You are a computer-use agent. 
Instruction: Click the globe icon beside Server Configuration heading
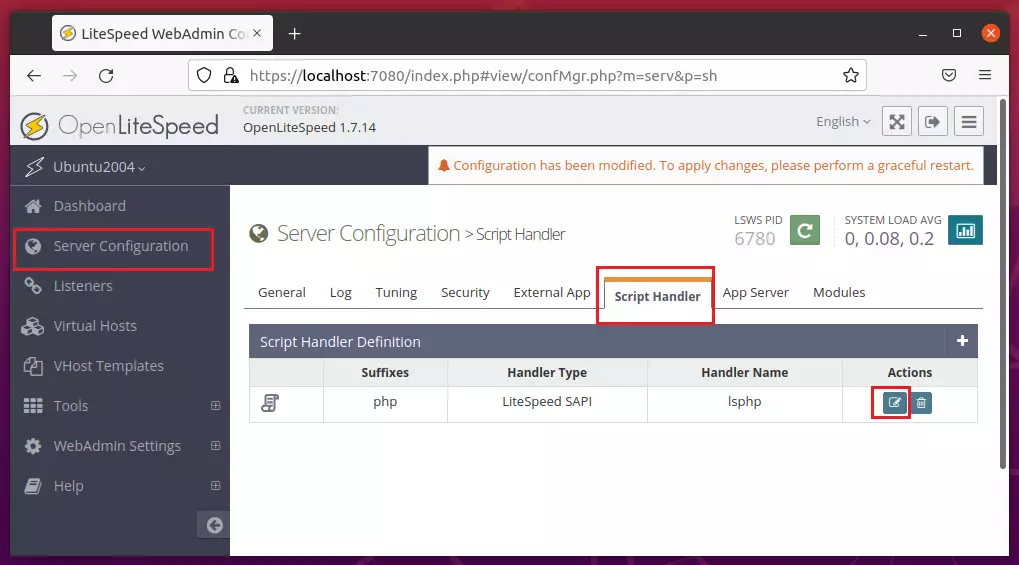[x=259, y=233]
